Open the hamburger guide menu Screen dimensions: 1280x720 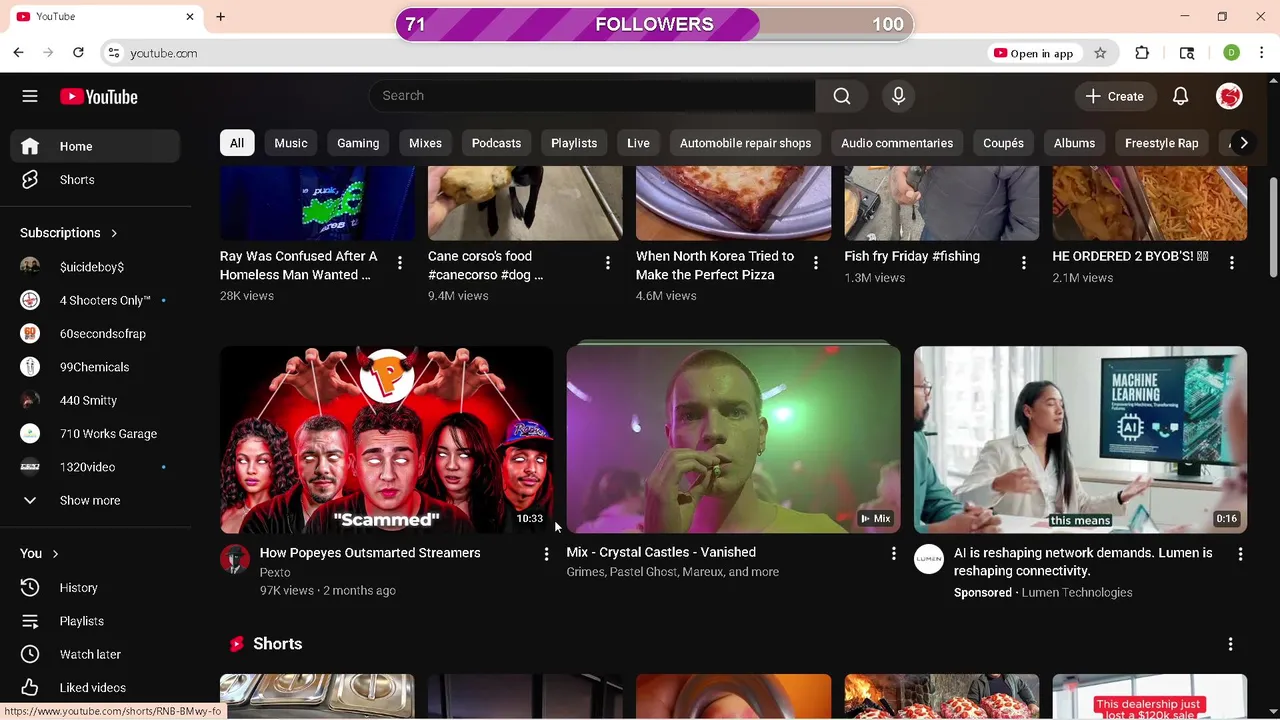tap(30, 96)
